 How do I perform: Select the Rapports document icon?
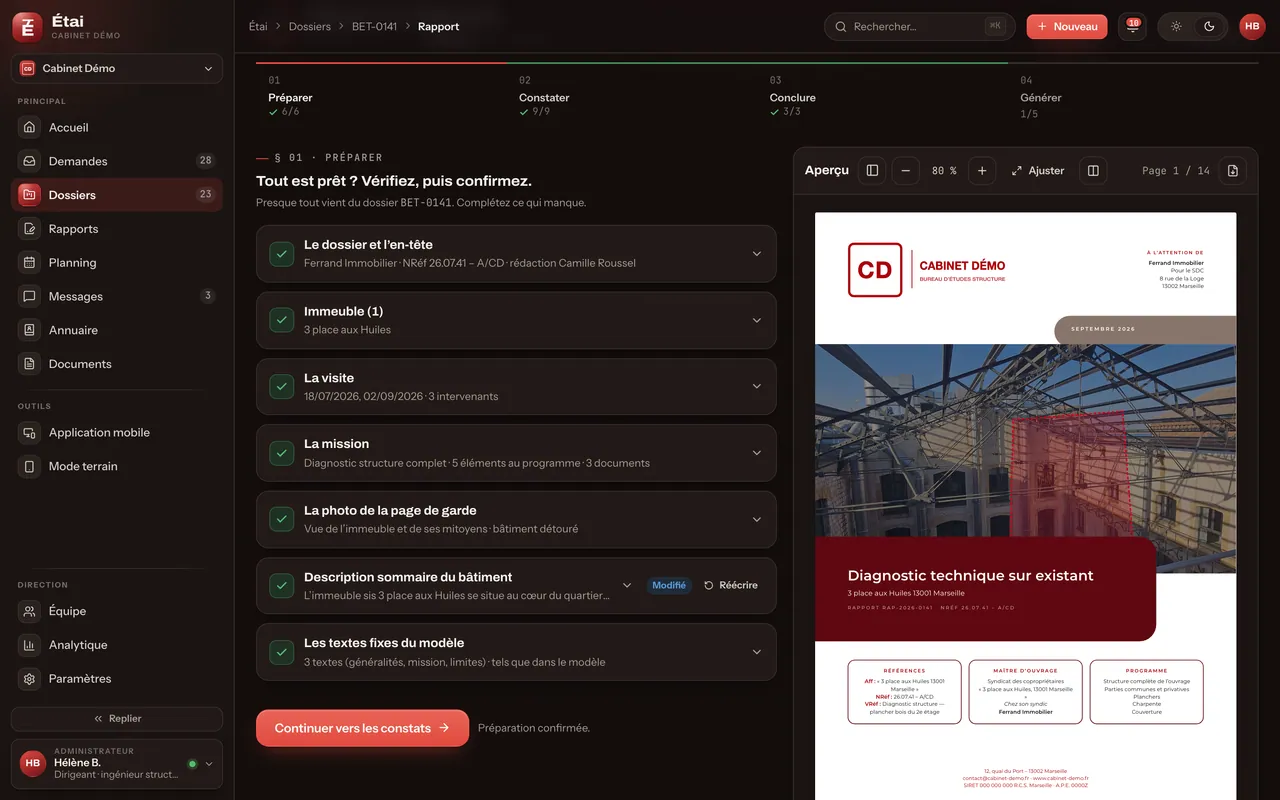pyautogui.click(x=30, y=229)
